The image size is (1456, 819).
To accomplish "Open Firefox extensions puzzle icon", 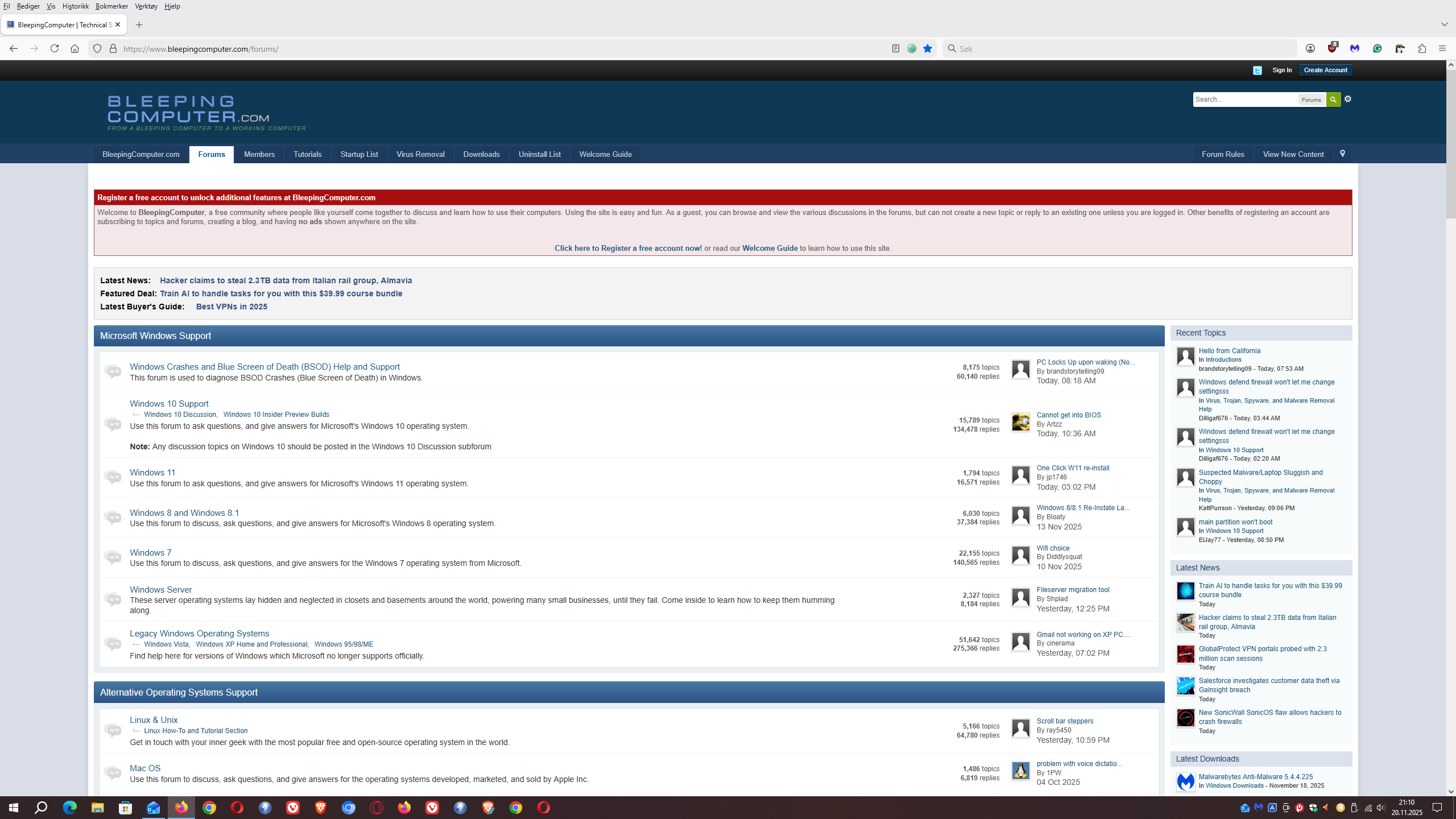I will coord(1422,49).
